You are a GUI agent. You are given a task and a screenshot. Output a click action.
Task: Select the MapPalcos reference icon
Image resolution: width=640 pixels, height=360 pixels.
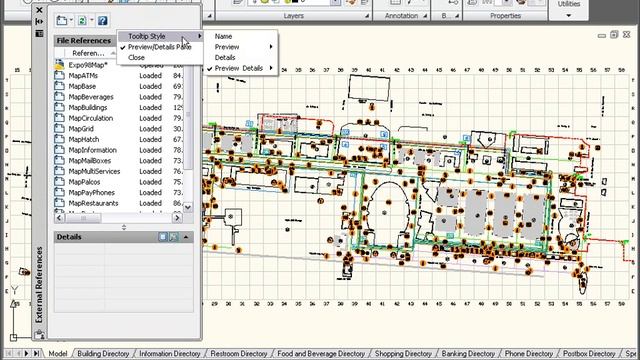point(60,182)
